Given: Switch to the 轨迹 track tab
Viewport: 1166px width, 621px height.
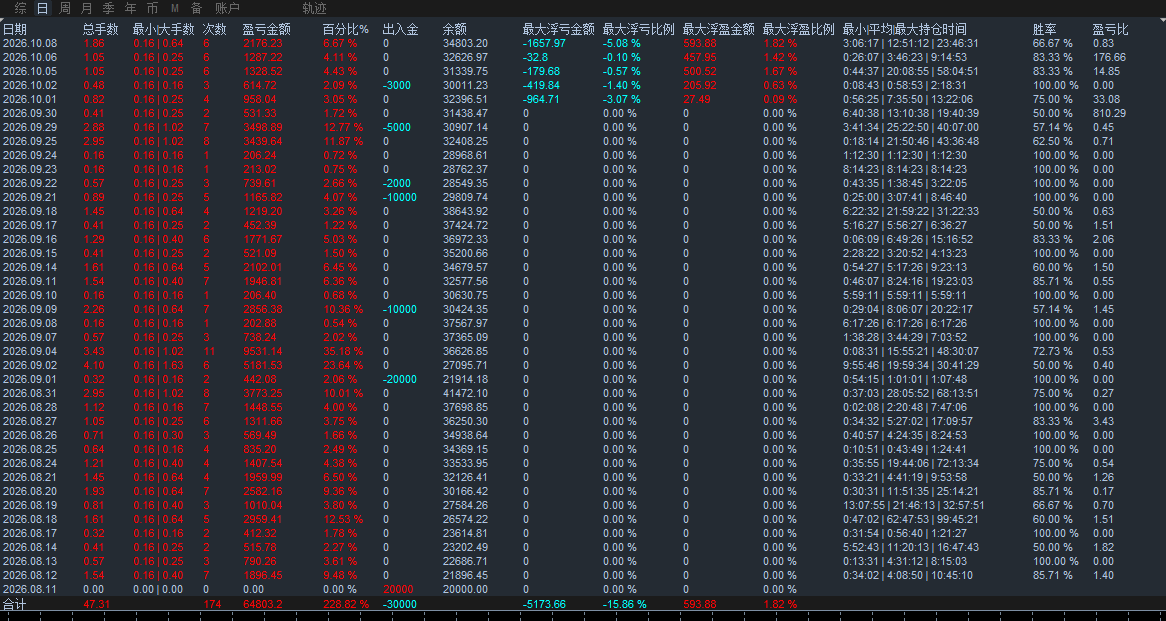Looking at the screenshot, I should pyautogui.click(x=315, y=9).
